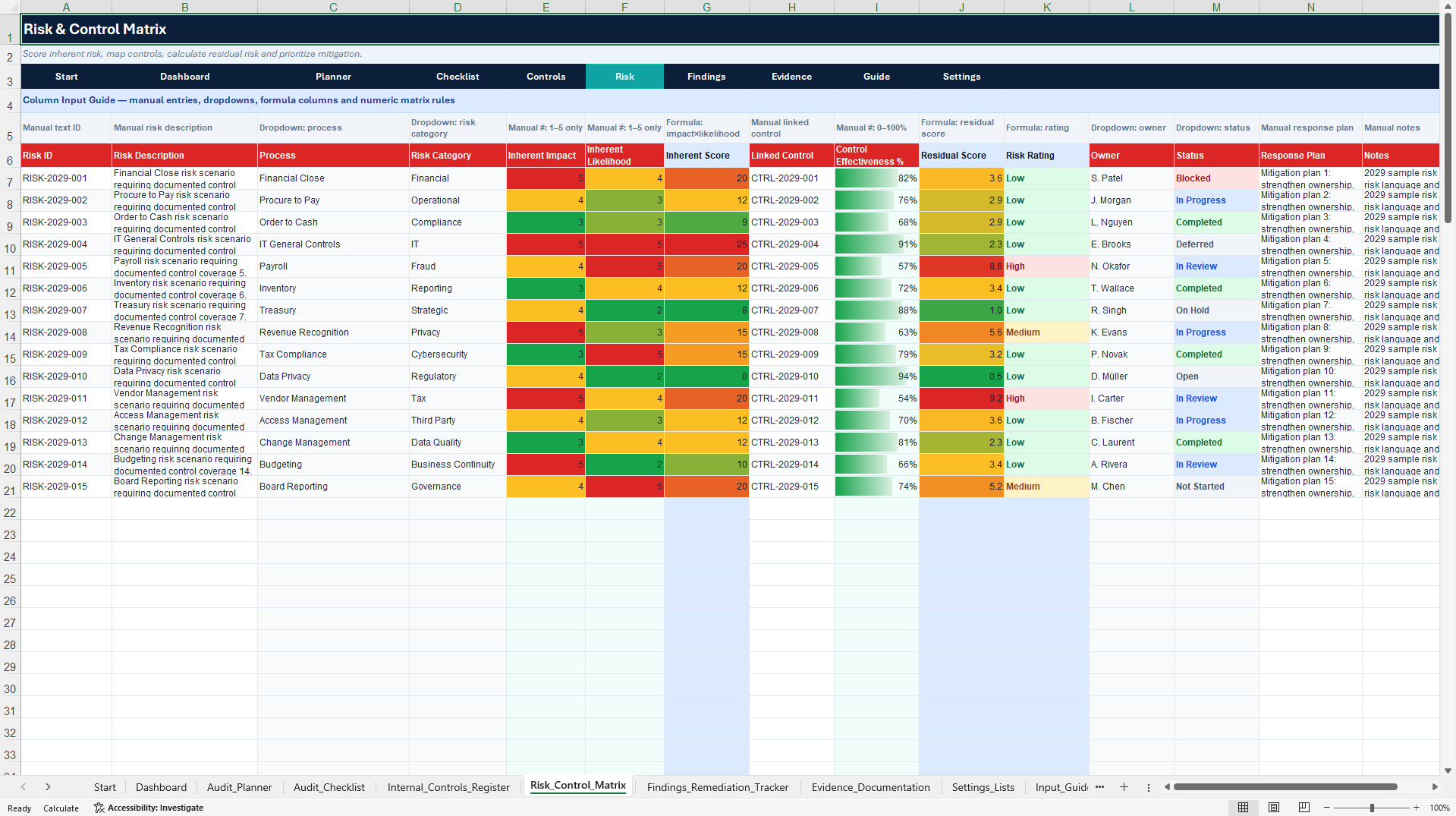Select column K header

pos(1046,7)
